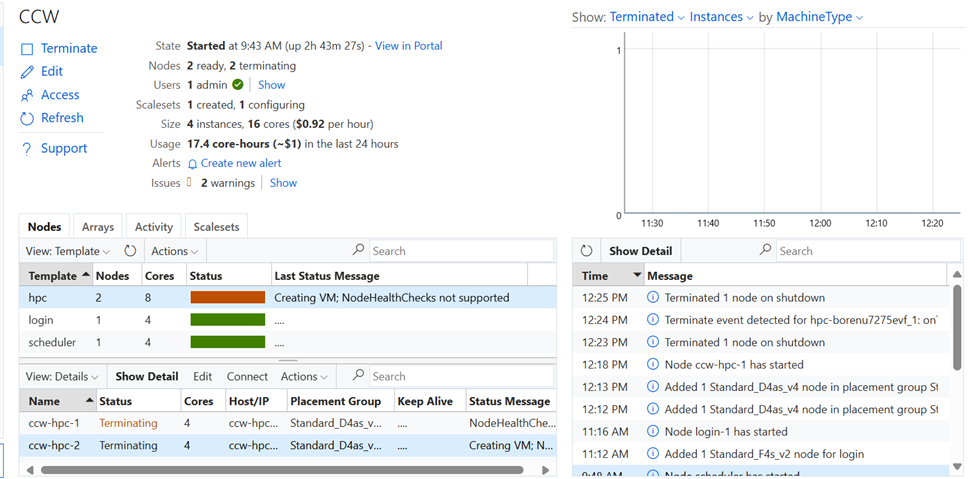This screenshot has height=479, width=975.
Task: Click scroll-right arrow of node table scrollbar
Action: click(x=545, y=470)
